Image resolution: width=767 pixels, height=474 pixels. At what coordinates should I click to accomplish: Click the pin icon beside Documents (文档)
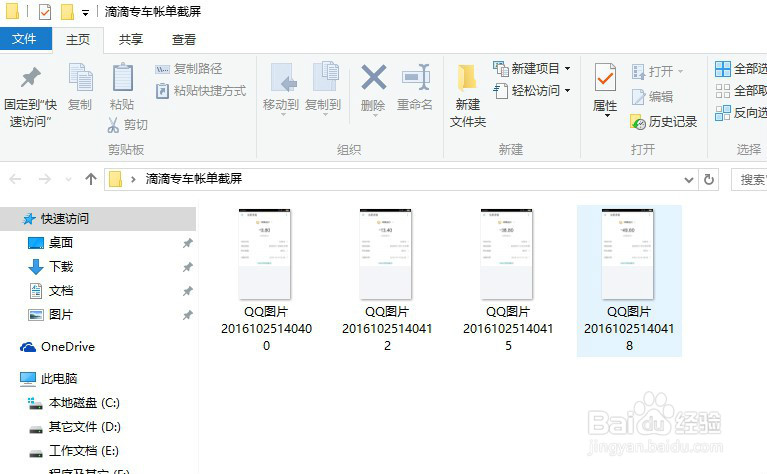187,291
